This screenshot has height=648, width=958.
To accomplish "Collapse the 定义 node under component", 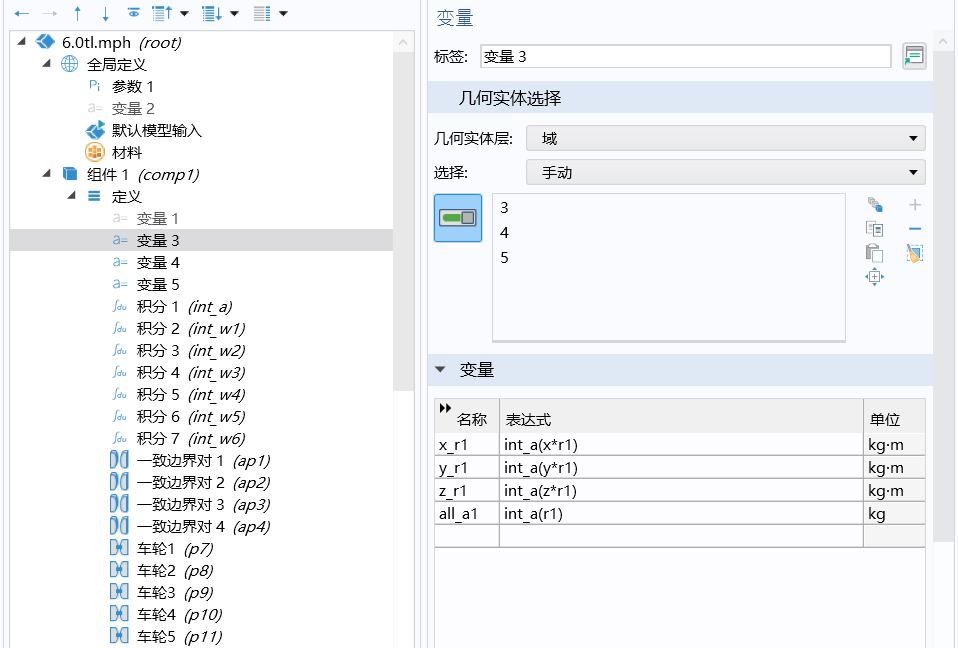I will click(71, 196).
